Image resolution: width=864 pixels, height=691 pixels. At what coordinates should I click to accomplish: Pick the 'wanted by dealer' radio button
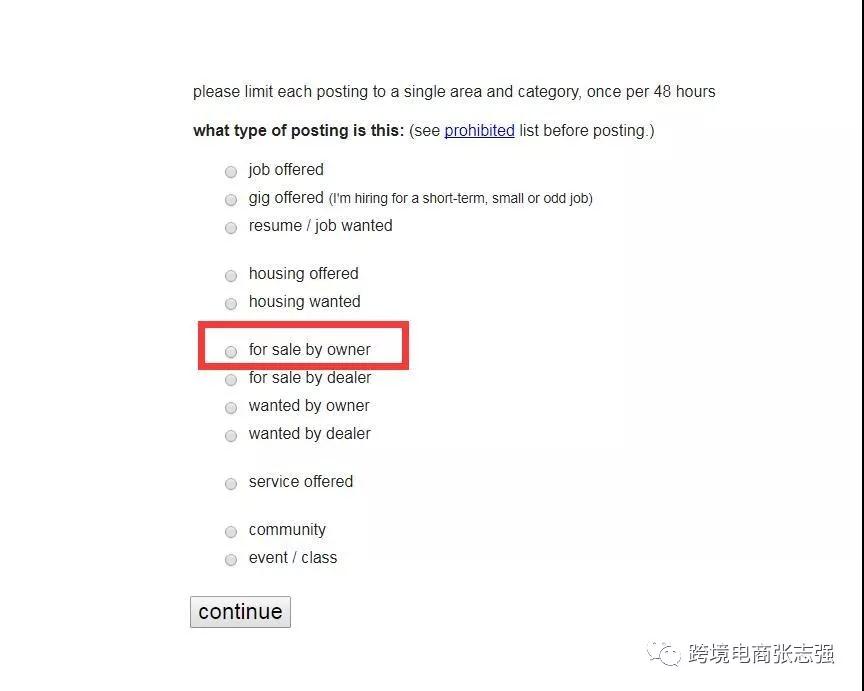tap(231, 435)
